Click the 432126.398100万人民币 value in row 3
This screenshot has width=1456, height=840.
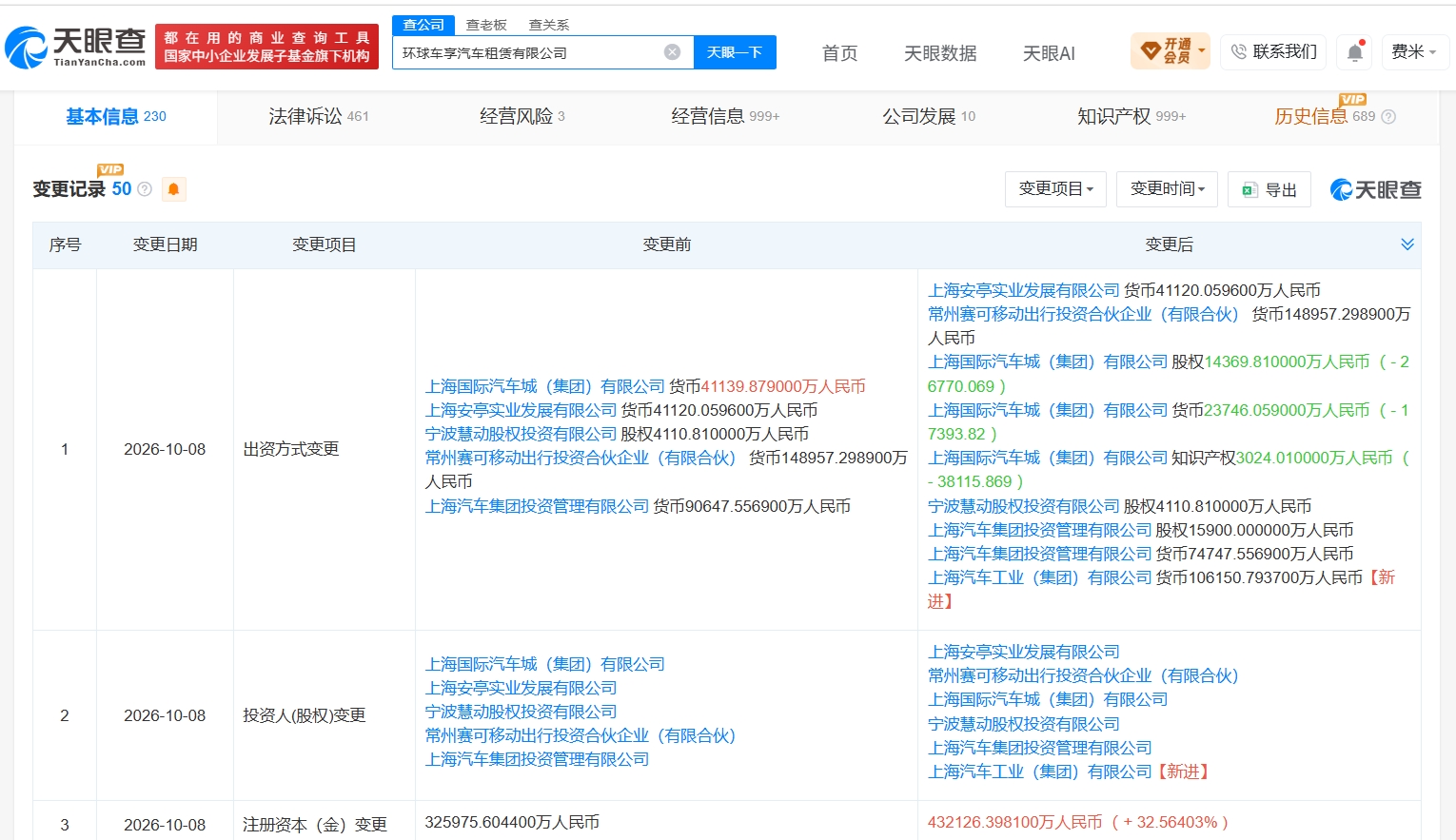(x=1015, y=822)
